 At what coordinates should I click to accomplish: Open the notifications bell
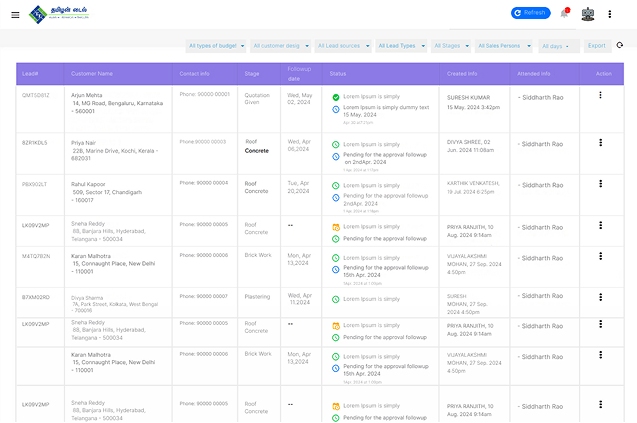(564, 13)
